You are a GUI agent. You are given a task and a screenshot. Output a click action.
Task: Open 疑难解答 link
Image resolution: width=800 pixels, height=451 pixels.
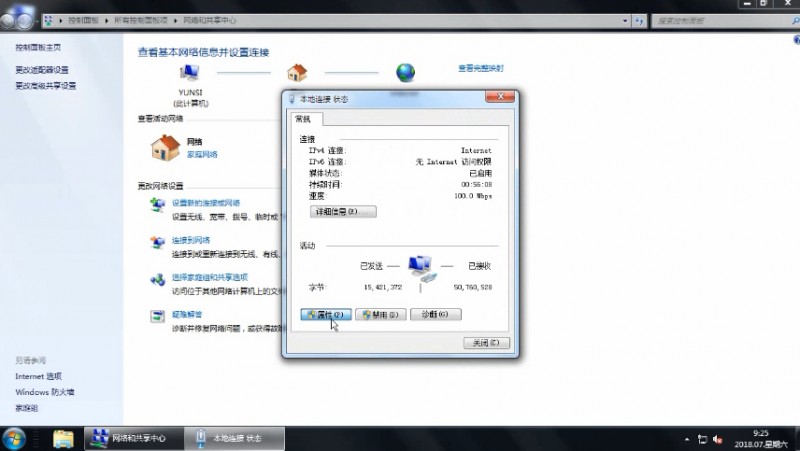pos(187,315)
